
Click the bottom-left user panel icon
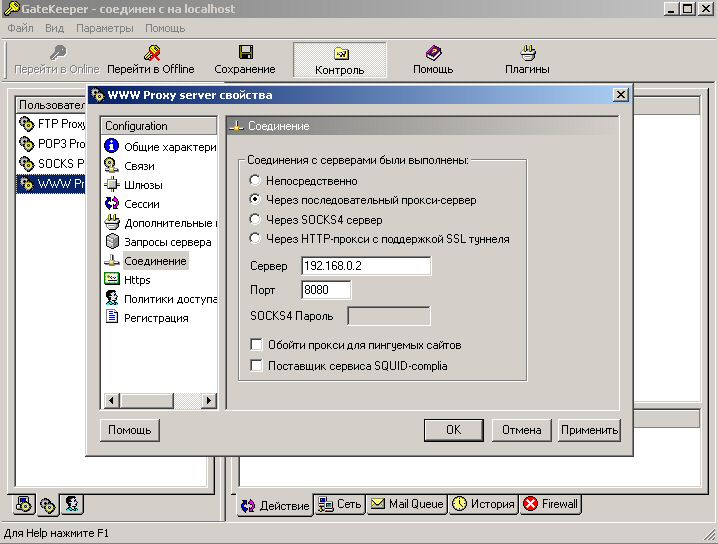pyautogui.click(x=71, y=505)
